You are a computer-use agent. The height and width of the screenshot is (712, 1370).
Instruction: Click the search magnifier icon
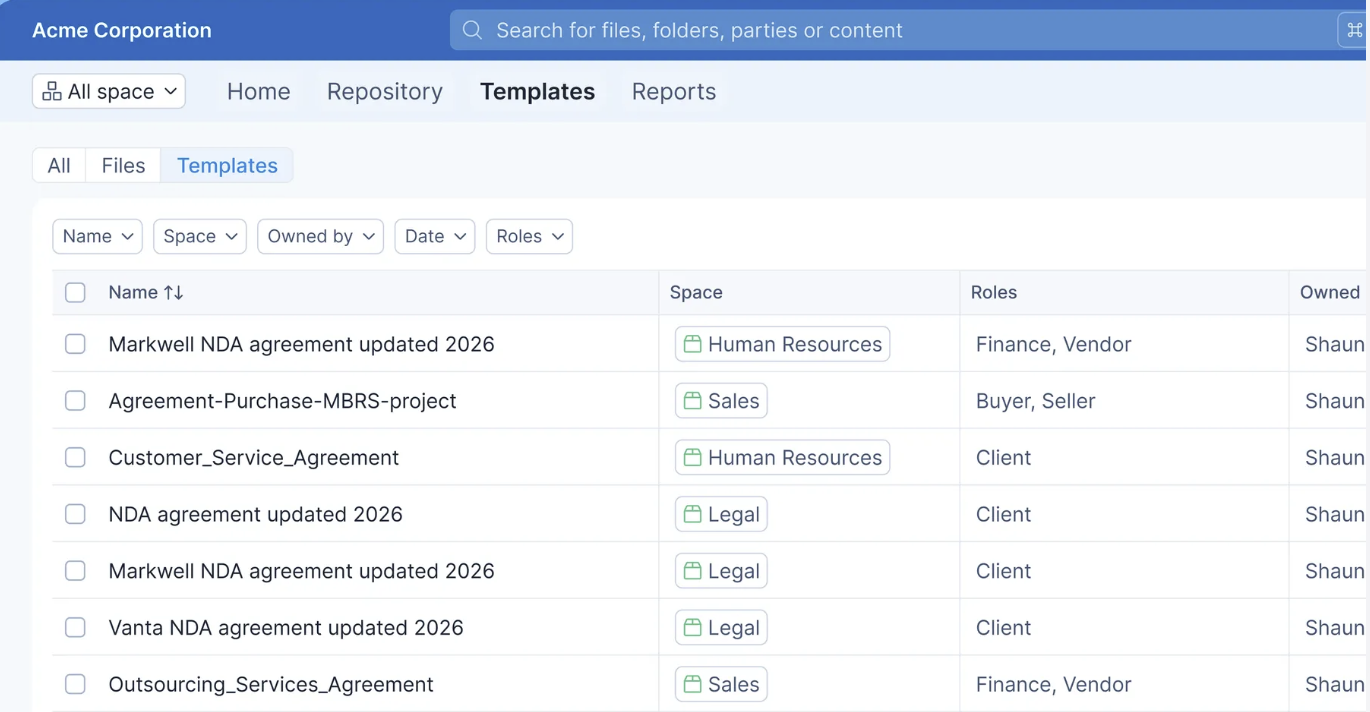472,30
